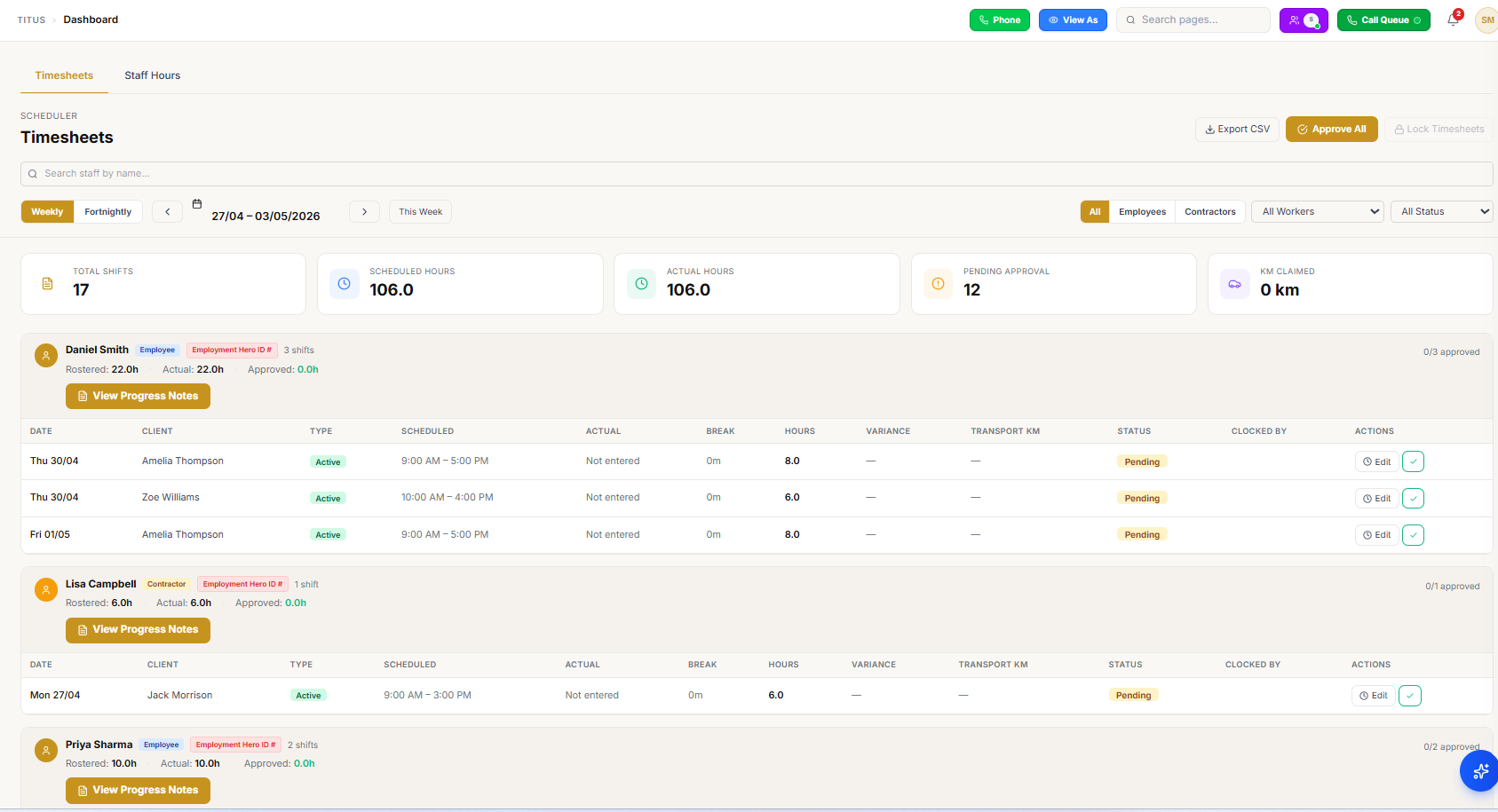This screenshot has width=1498, height=812.
Task: Edit Fri 01/05 Amelia Thompson shift
Action: pyautogui.click(x=1377, y=535)
